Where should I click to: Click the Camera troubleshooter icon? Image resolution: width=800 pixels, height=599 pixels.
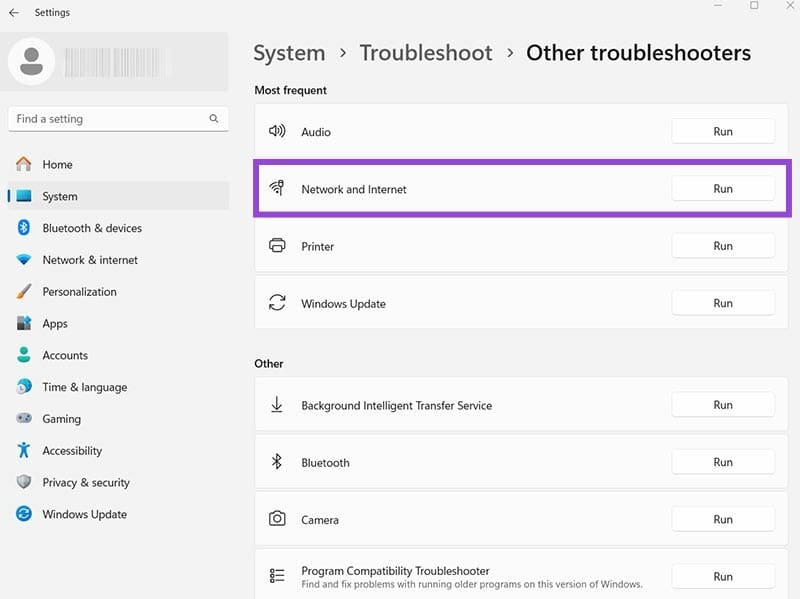tap(277, 519)
